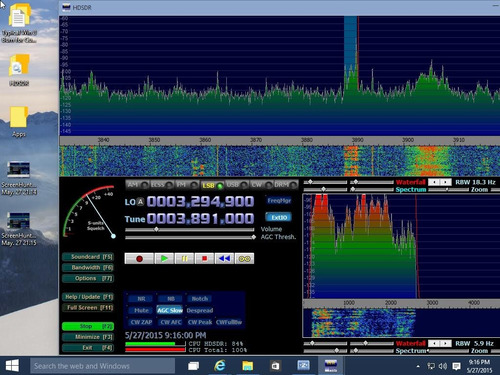This screenshot has width=500, height=375.
Task: Toggle CW ZAP
Action: pyautogui.click(x=141, y=322)
